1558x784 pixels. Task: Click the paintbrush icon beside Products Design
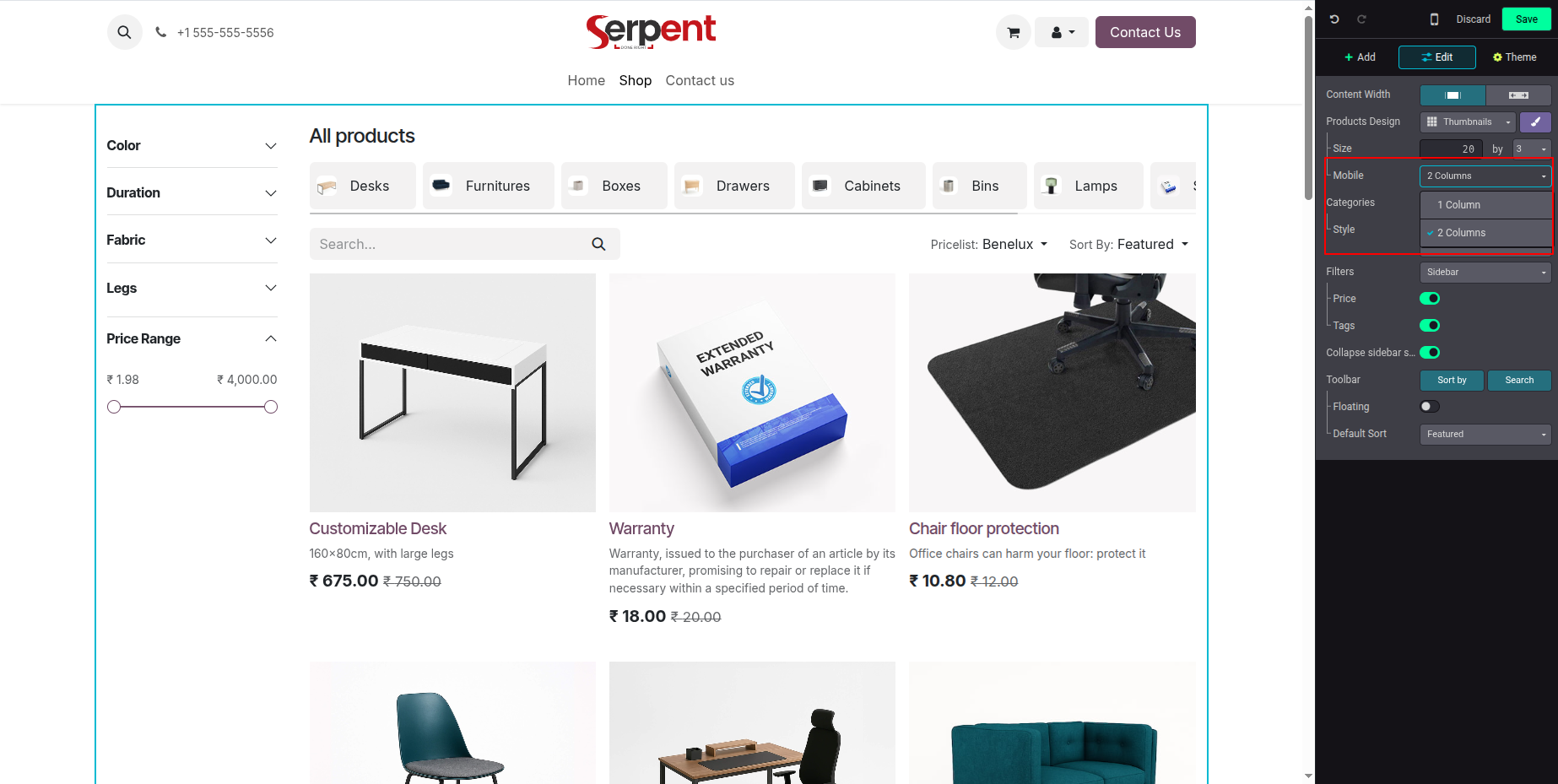pos(1535,122)
